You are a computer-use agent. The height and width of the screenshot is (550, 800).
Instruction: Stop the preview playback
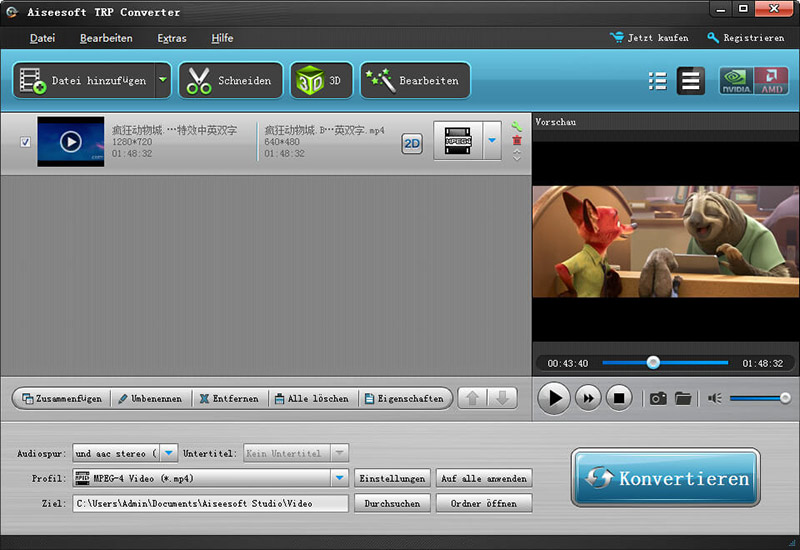click(619, 398)
